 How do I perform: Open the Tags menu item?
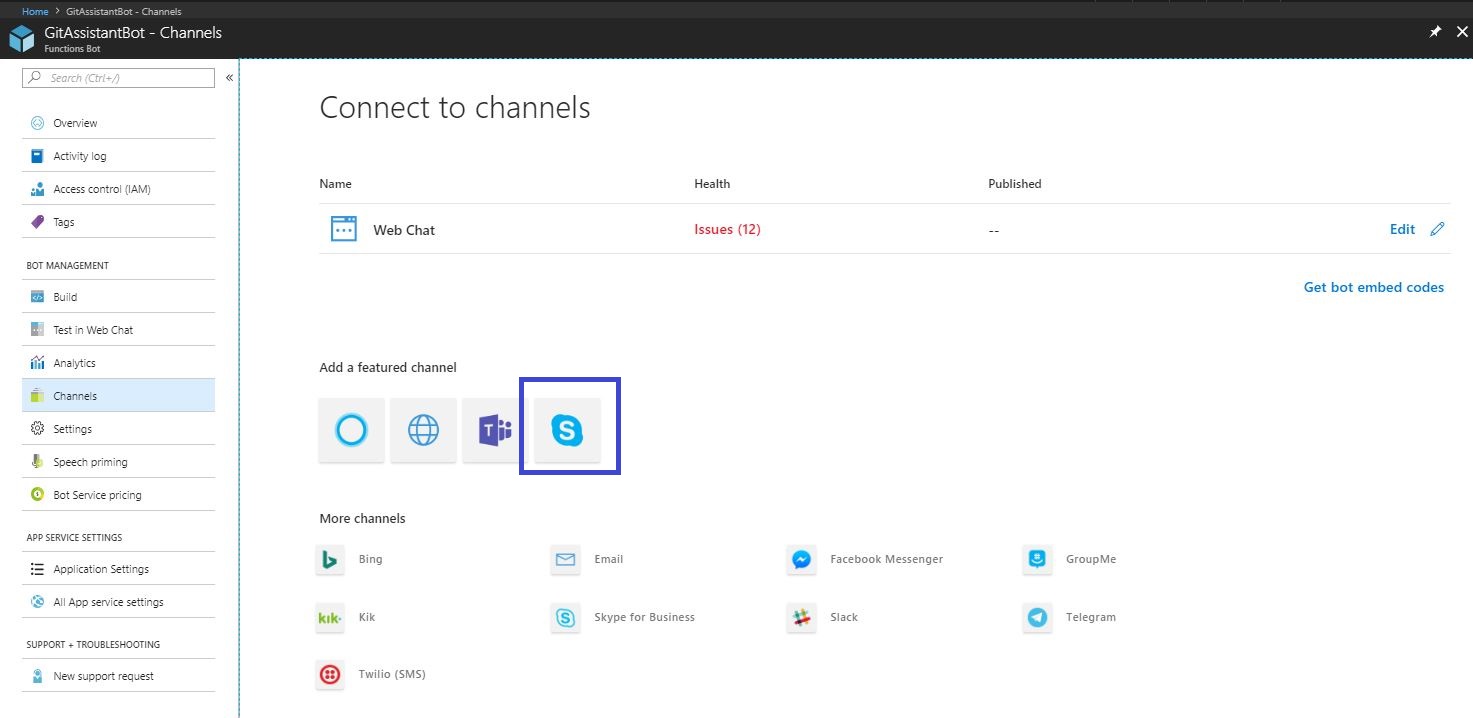tap(119, 222)
